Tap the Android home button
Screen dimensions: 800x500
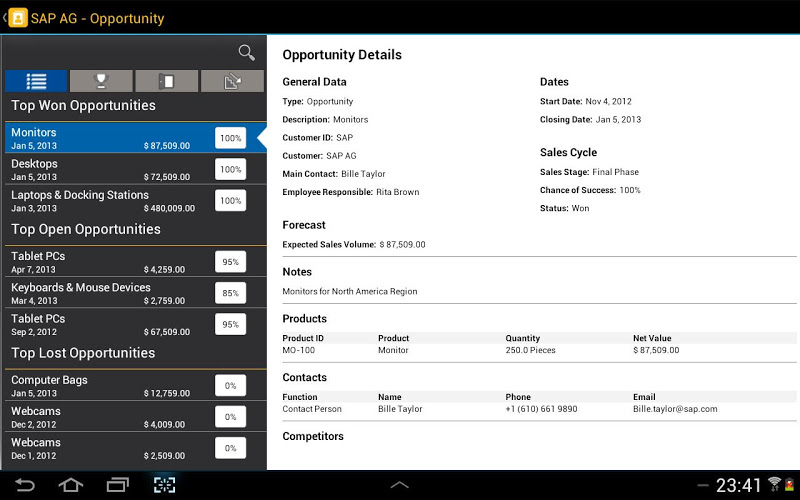(x=70, y=485)
